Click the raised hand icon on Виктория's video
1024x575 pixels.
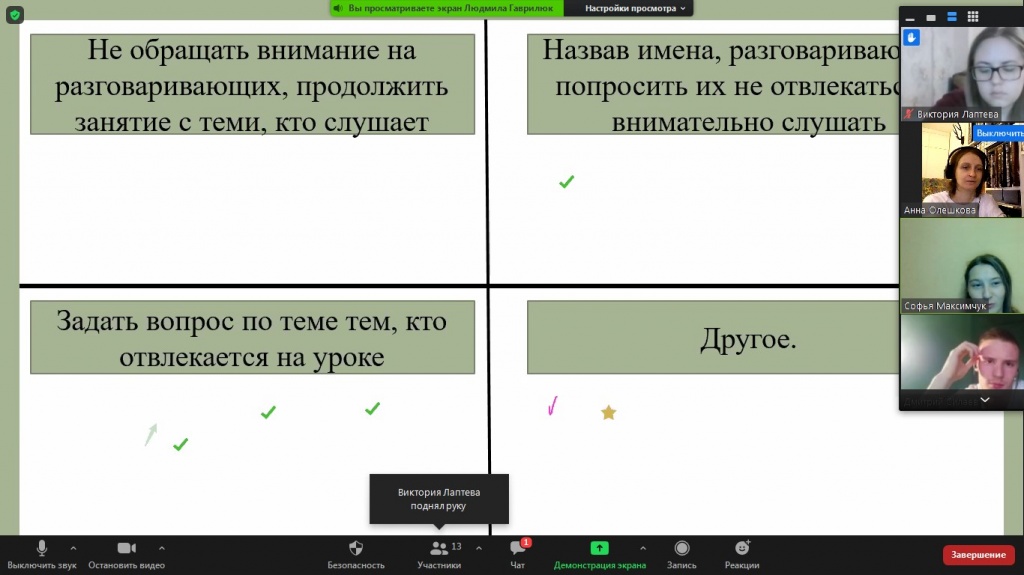click(x=911, y=37)
